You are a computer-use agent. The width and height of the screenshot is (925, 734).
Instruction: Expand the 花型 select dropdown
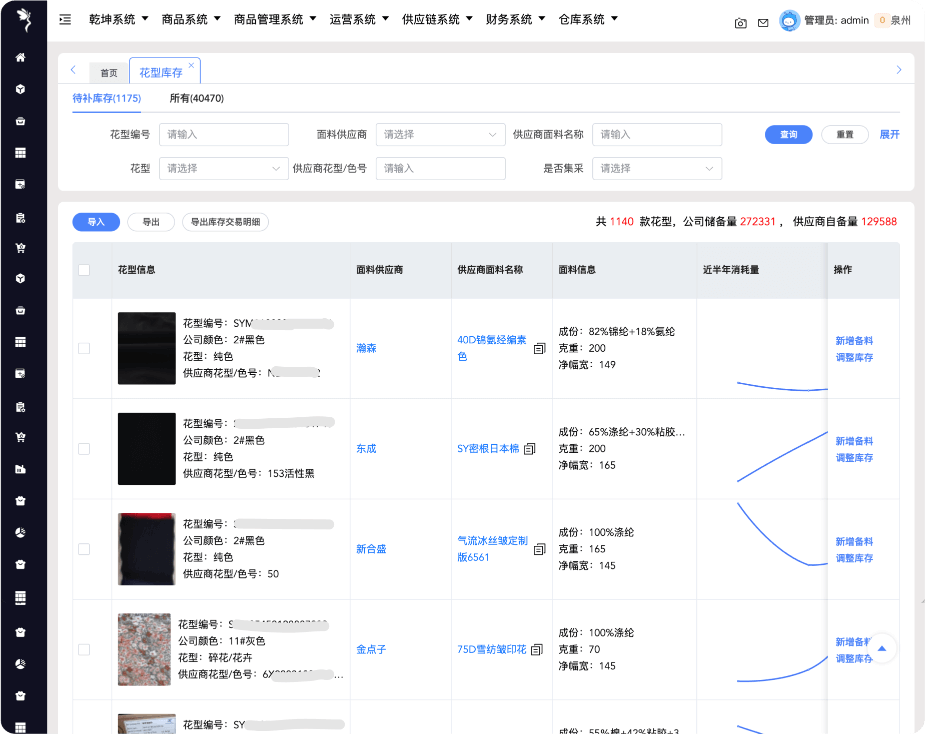click(x=223, y=169)
